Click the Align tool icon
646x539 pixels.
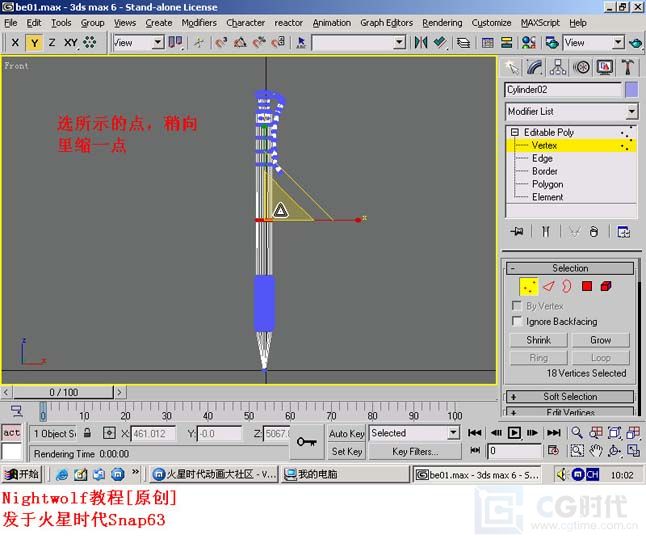pos(440,42)
